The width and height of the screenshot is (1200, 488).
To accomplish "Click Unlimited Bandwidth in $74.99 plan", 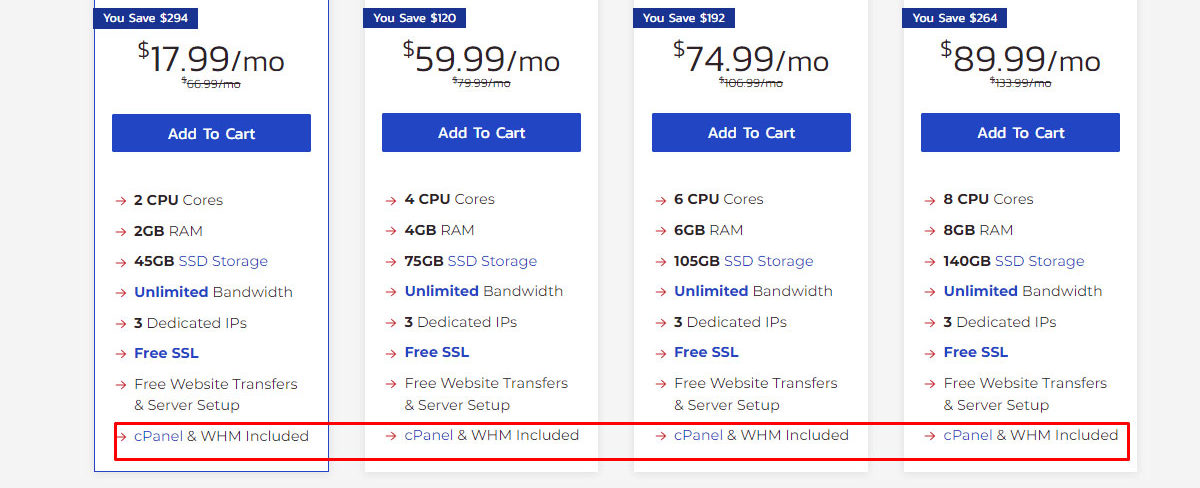I will coord(753,291).
